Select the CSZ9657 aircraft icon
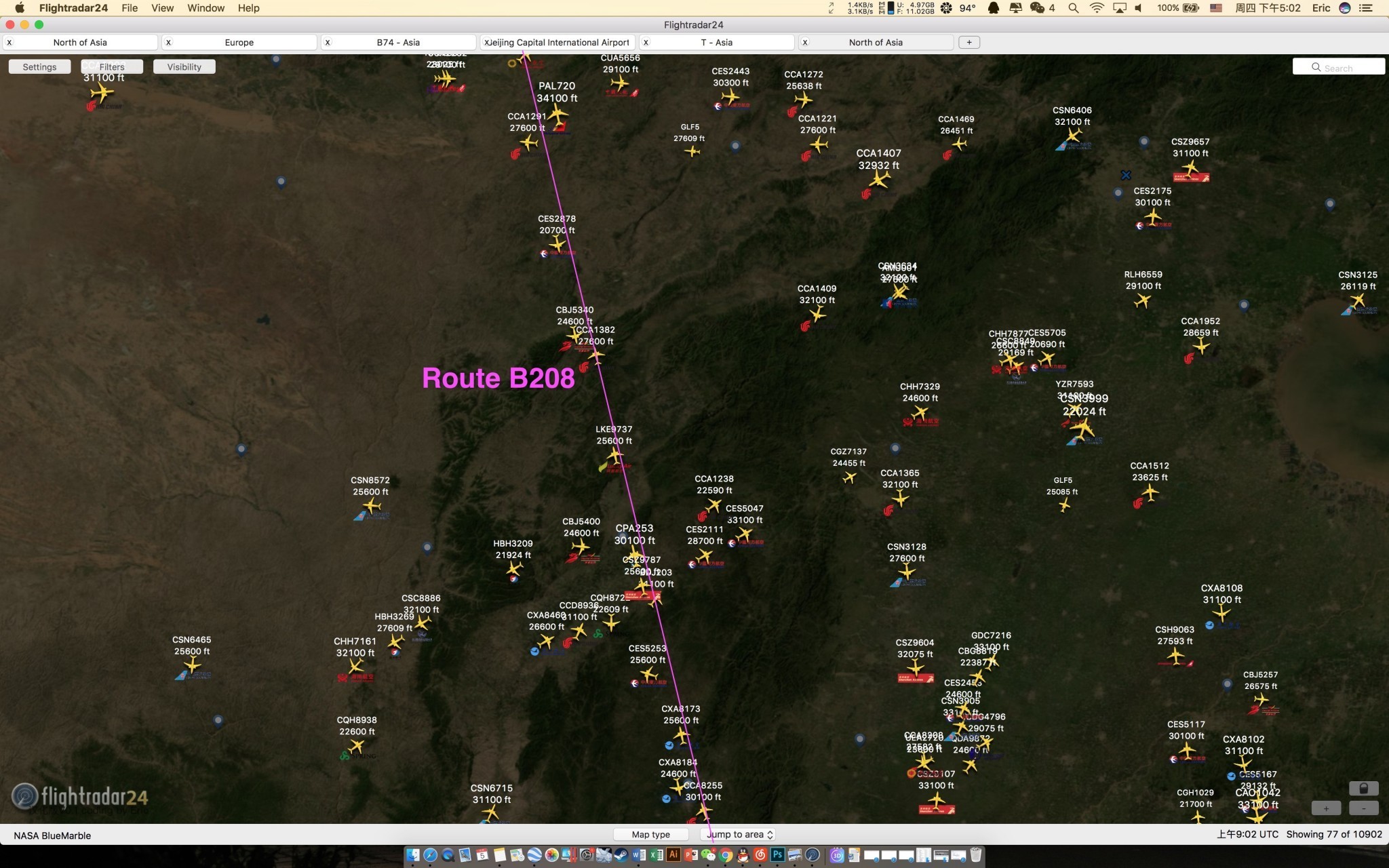The image size is (1389, 868). coord(1190,167)
